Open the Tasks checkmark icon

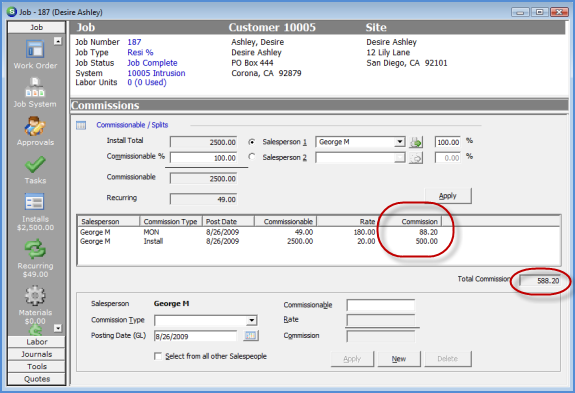click(x=35, y=165)
